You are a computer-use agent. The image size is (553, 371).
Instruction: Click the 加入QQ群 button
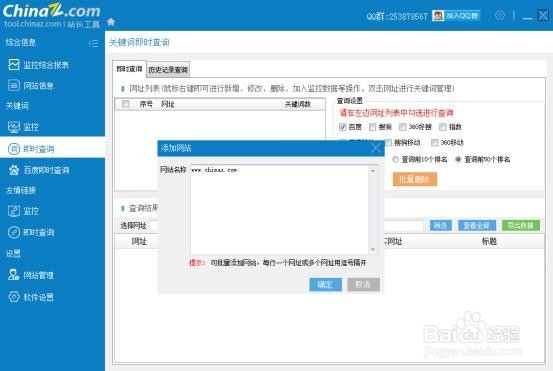pos(456,16)
